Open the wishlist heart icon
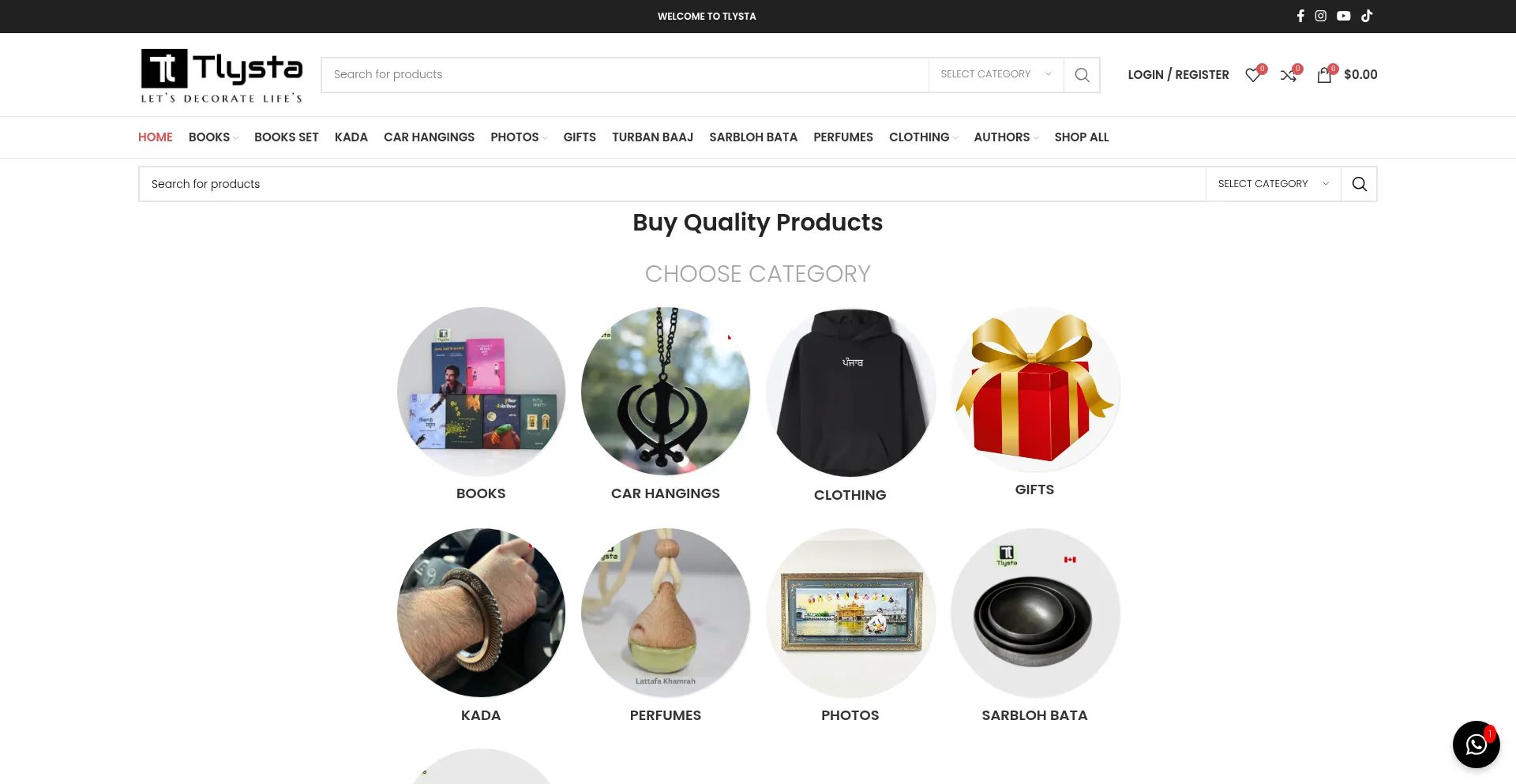The height and width of the screenshot is (784, 1516). coord(1253,75)
